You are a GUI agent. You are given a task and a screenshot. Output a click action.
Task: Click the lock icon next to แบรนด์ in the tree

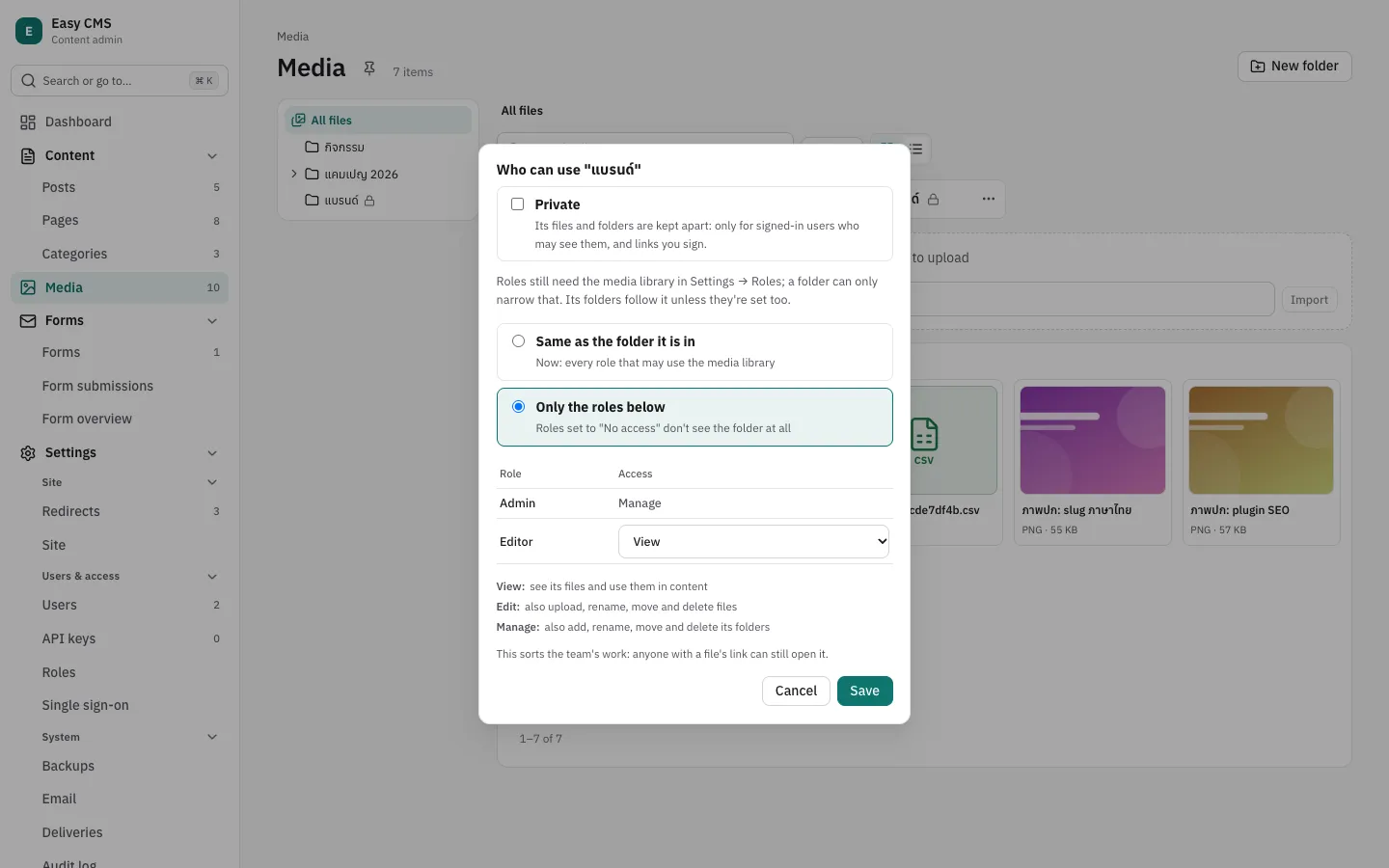coord(369,201)
